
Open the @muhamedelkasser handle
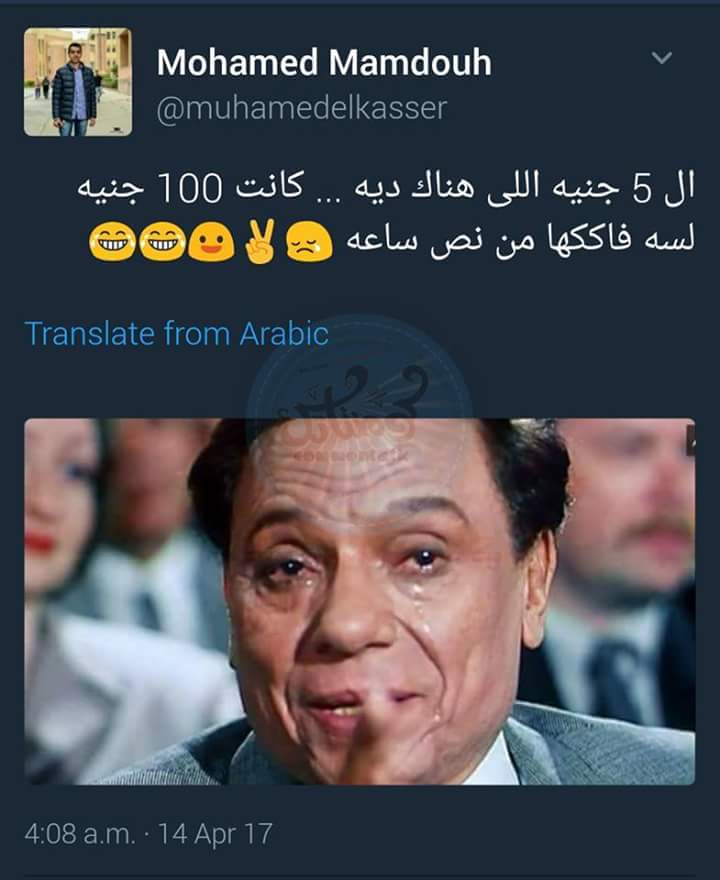302,108
